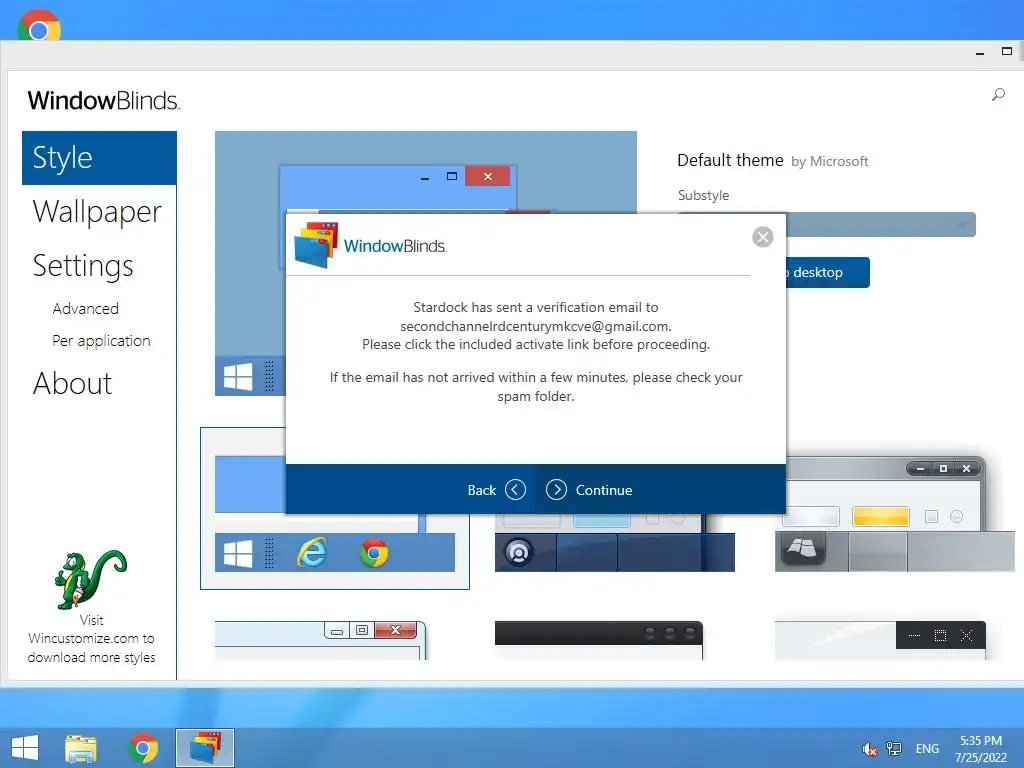The width and height of the screenshot is (1024, 768).
Task: Select the blue Windows 8 style thumbnail
Action: click(x=335, y=509)
